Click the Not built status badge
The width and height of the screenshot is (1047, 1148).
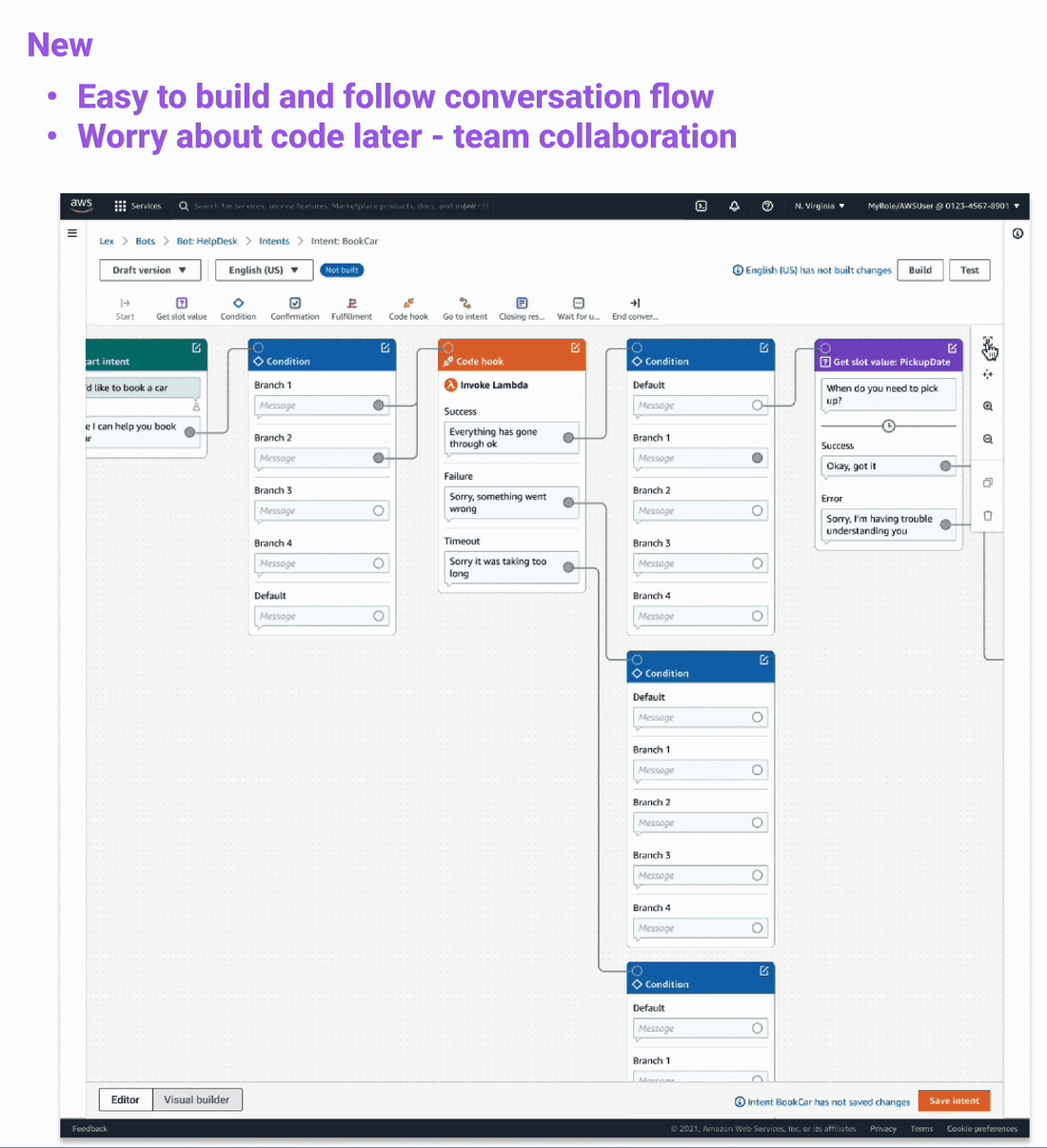(342, 270)
